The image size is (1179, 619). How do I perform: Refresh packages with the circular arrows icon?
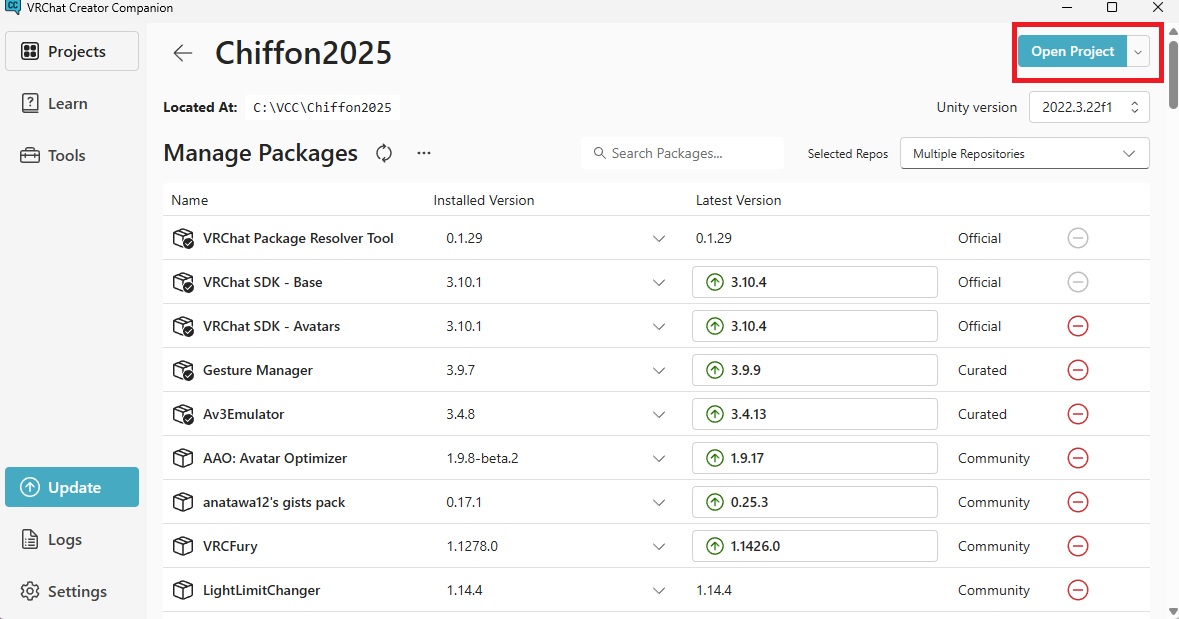[384, 153]
